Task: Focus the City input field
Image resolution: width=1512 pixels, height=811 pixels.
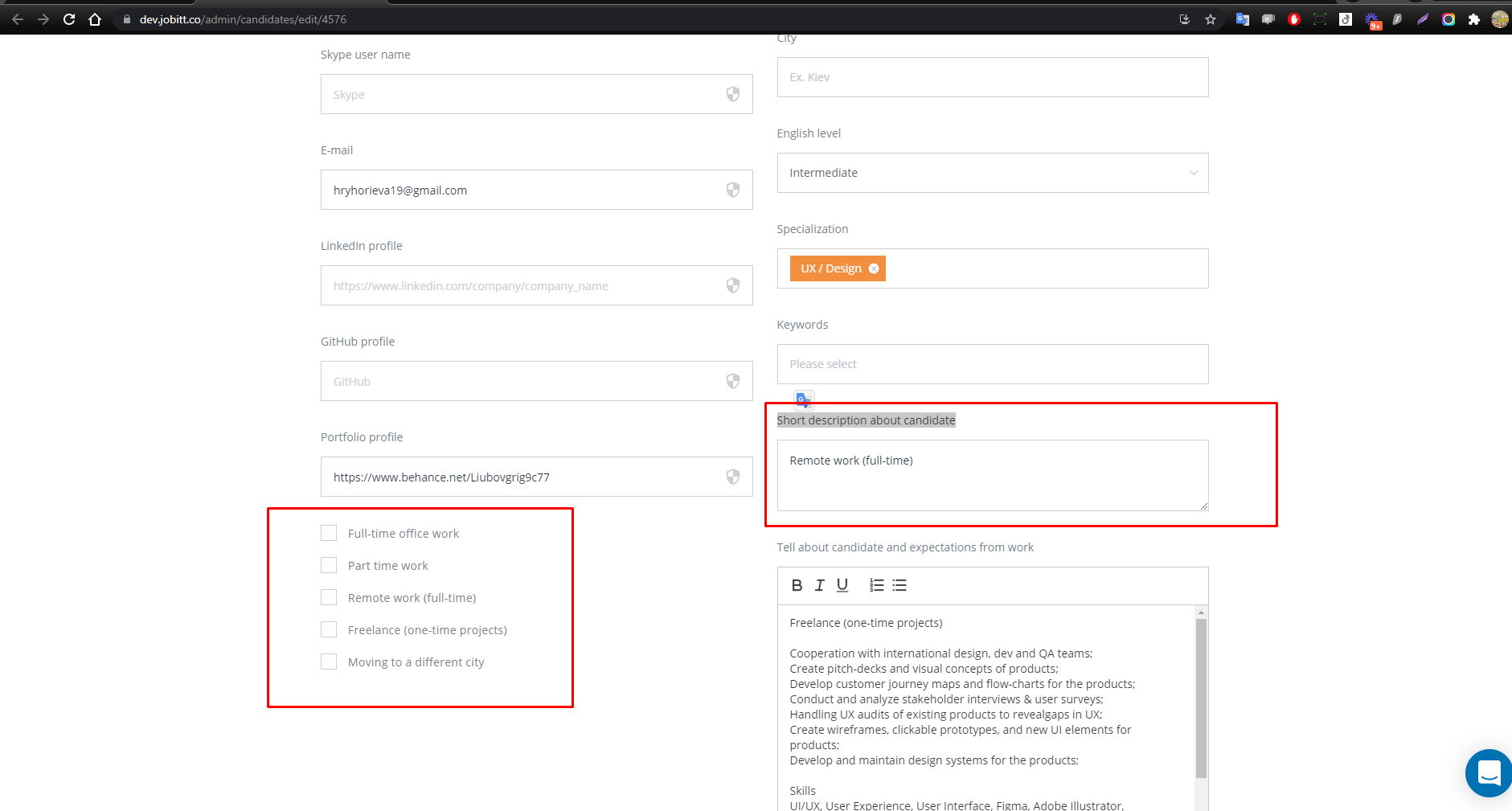Action: click(x=993, y=77)
